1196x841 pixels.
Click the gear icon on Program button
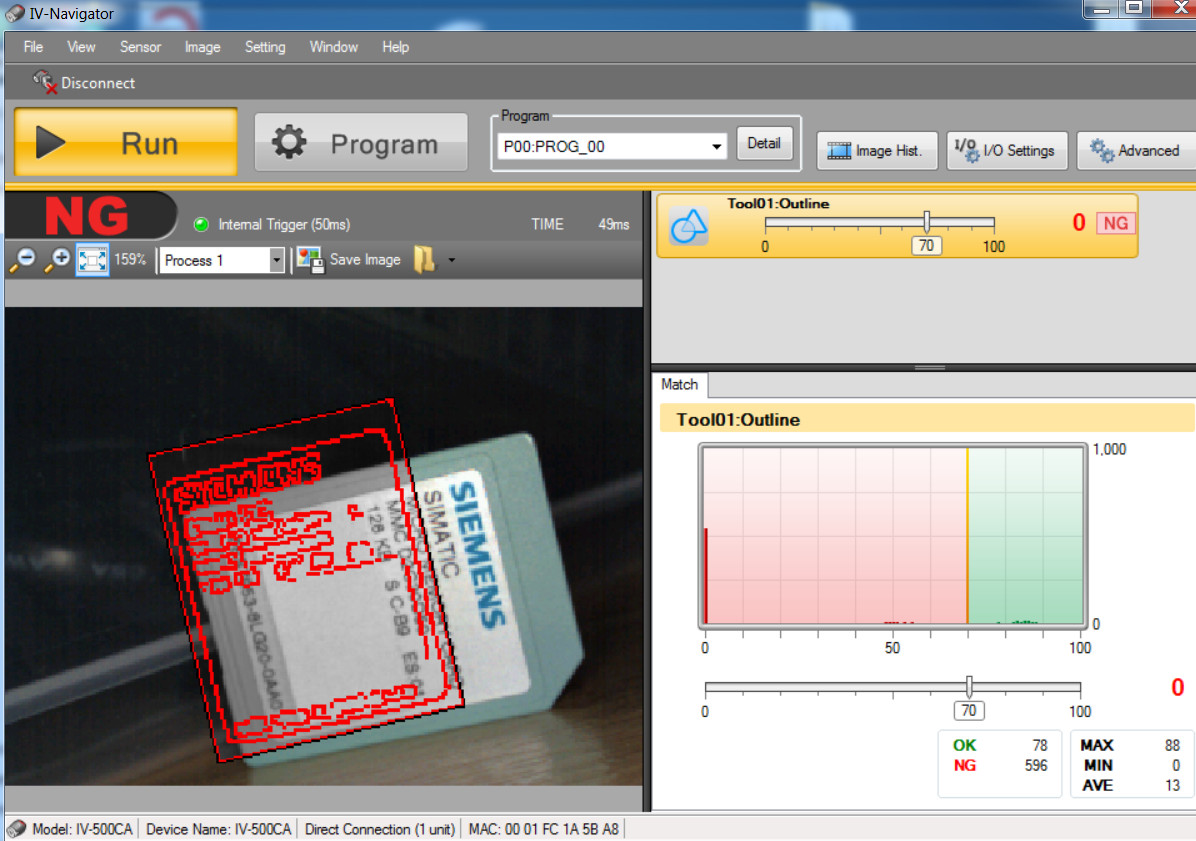pyautogui.click(x=289, y=143)
